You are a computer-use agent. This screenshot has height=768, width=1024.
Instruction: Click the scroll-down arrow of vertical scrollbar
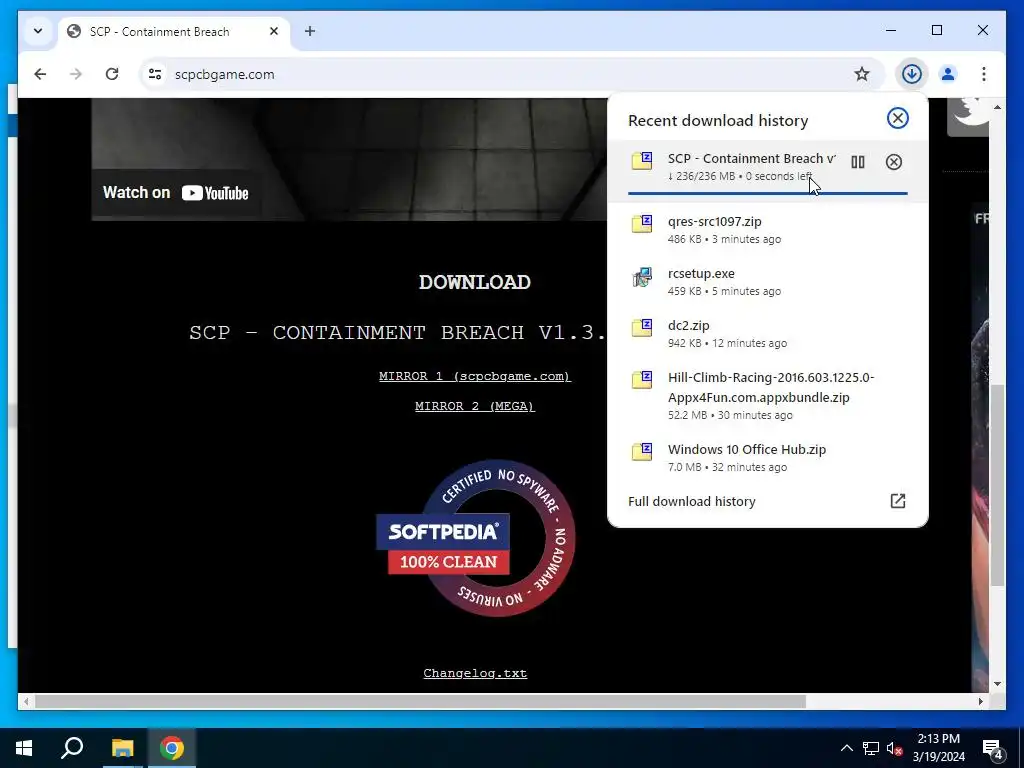tap(997, 684)
